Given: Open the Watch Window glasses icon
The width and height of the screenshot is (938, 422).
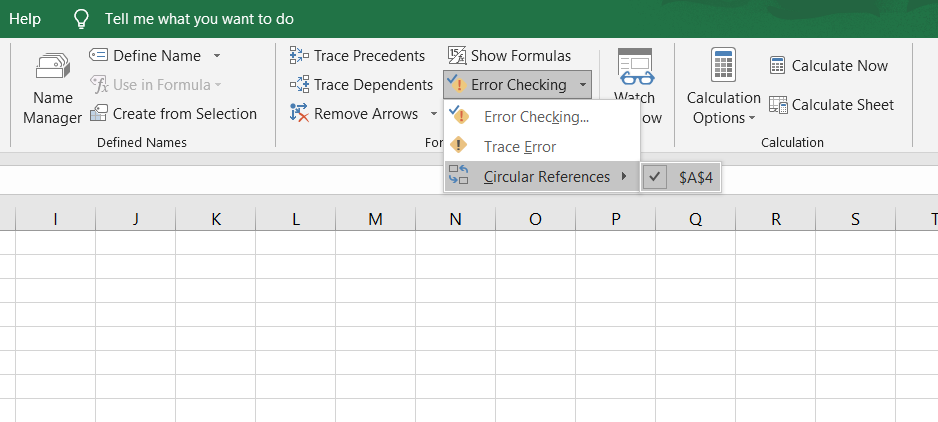Looking at the screenshot, I should tap(634, 68).
